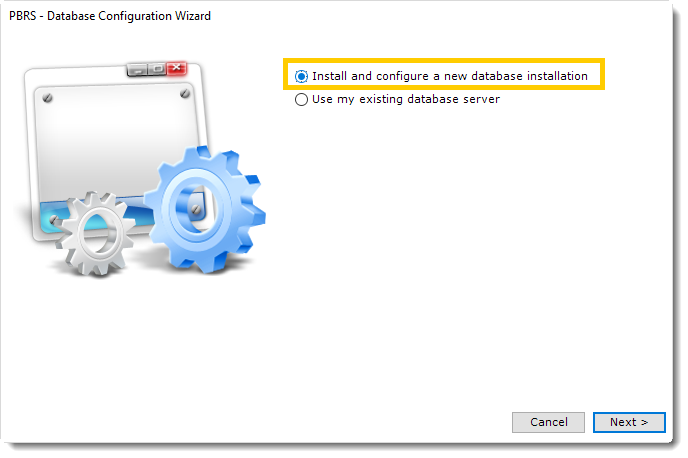Click the Cancel button
This screenshot has height=458, width=688.
point(548,422)
